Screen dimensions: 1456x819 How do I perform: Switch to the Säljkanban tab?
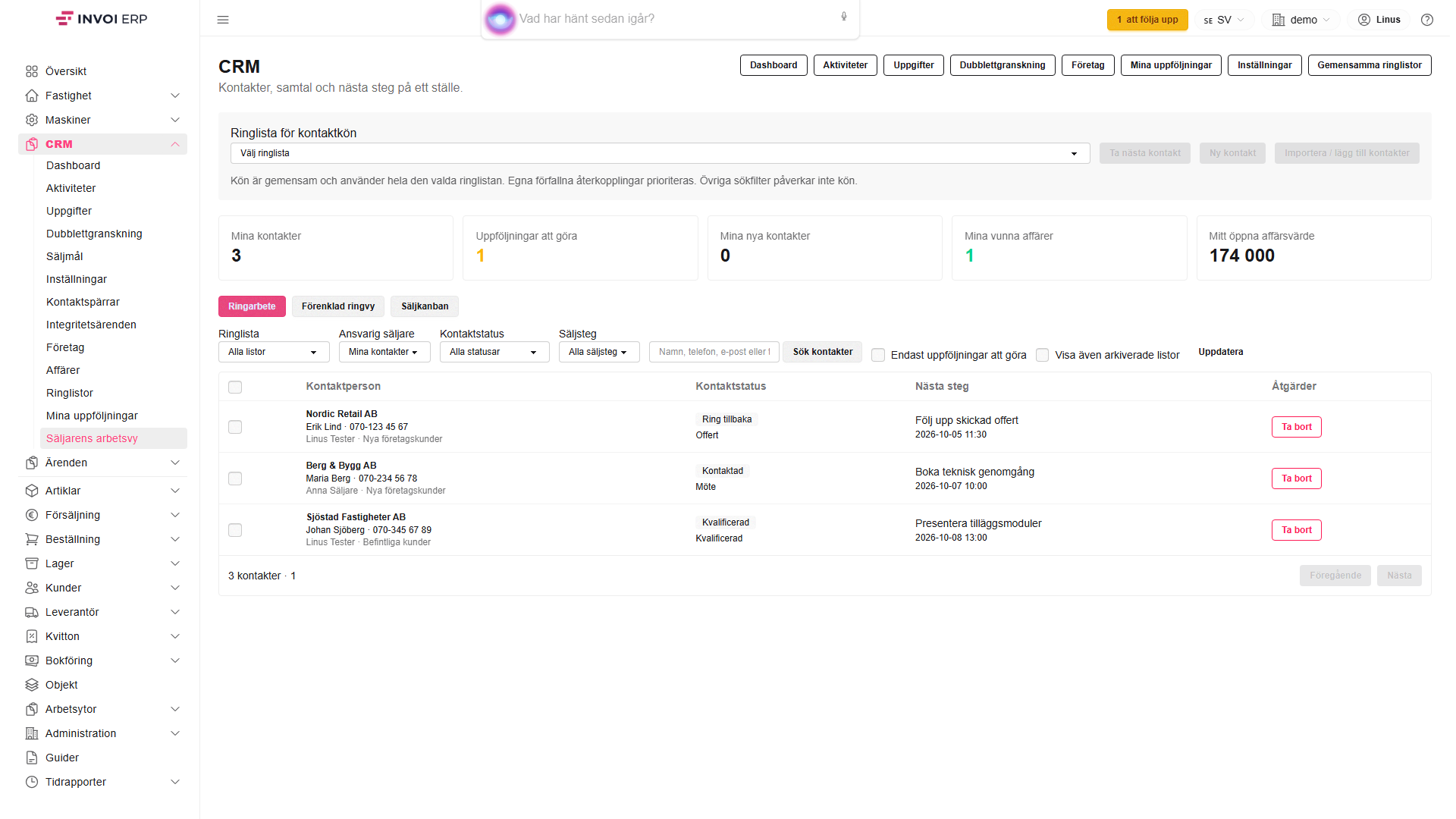(425, 306)
